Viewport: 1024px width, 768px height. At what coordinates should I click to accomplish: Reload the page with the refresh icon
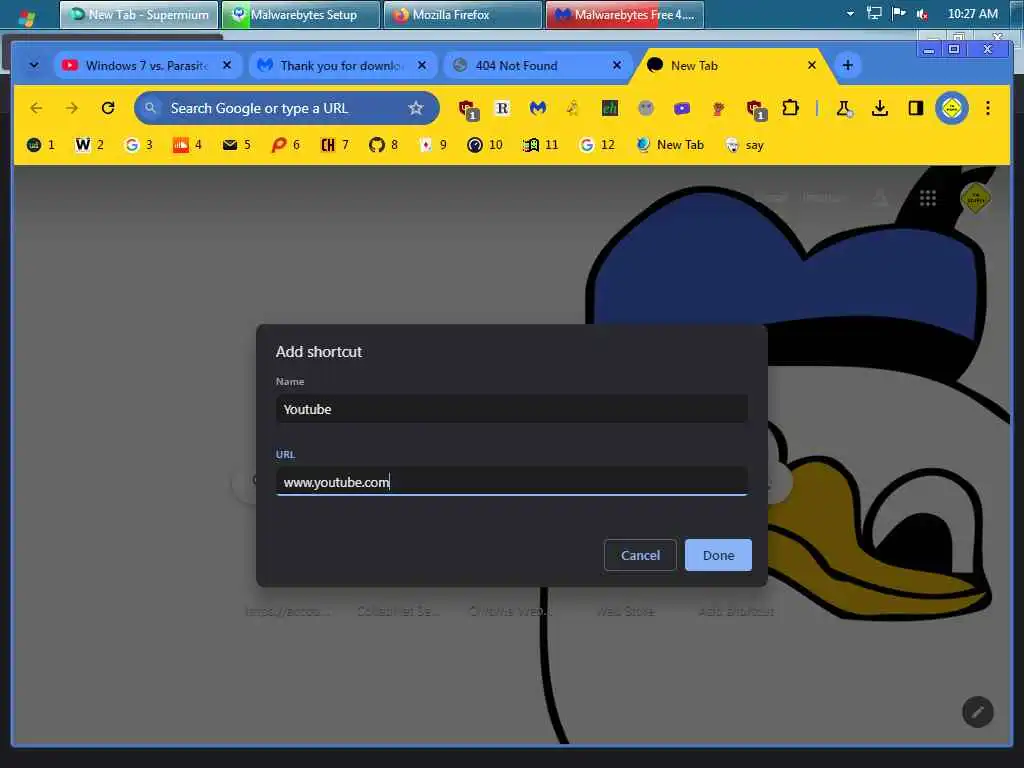[108, 108]
